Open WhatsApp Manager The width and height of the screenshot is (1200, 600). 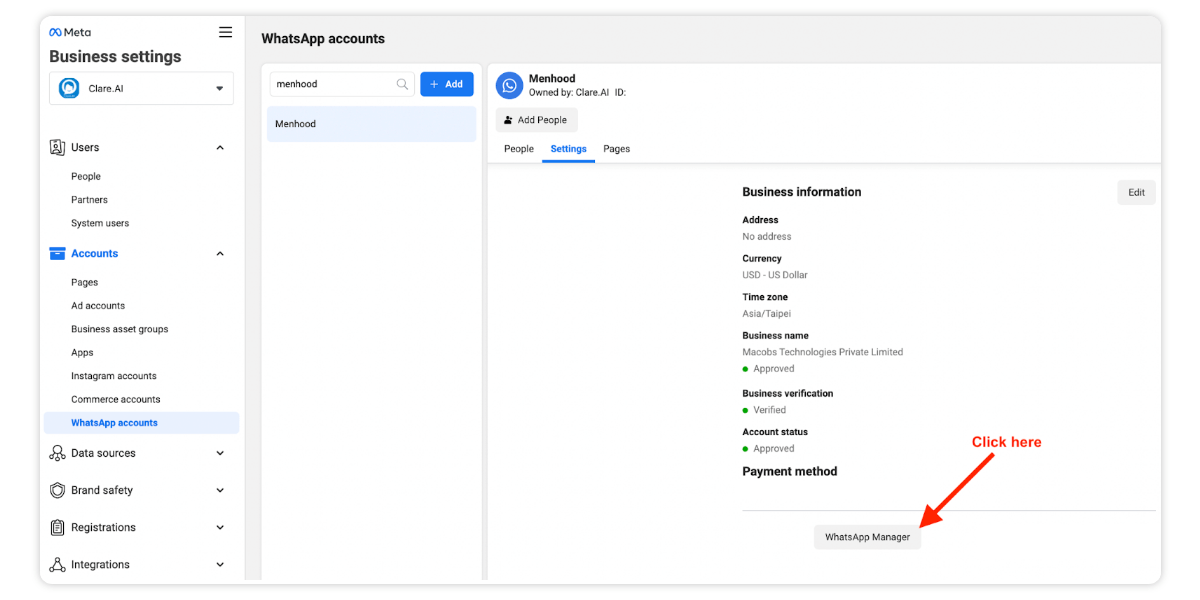tap(867, 537)
